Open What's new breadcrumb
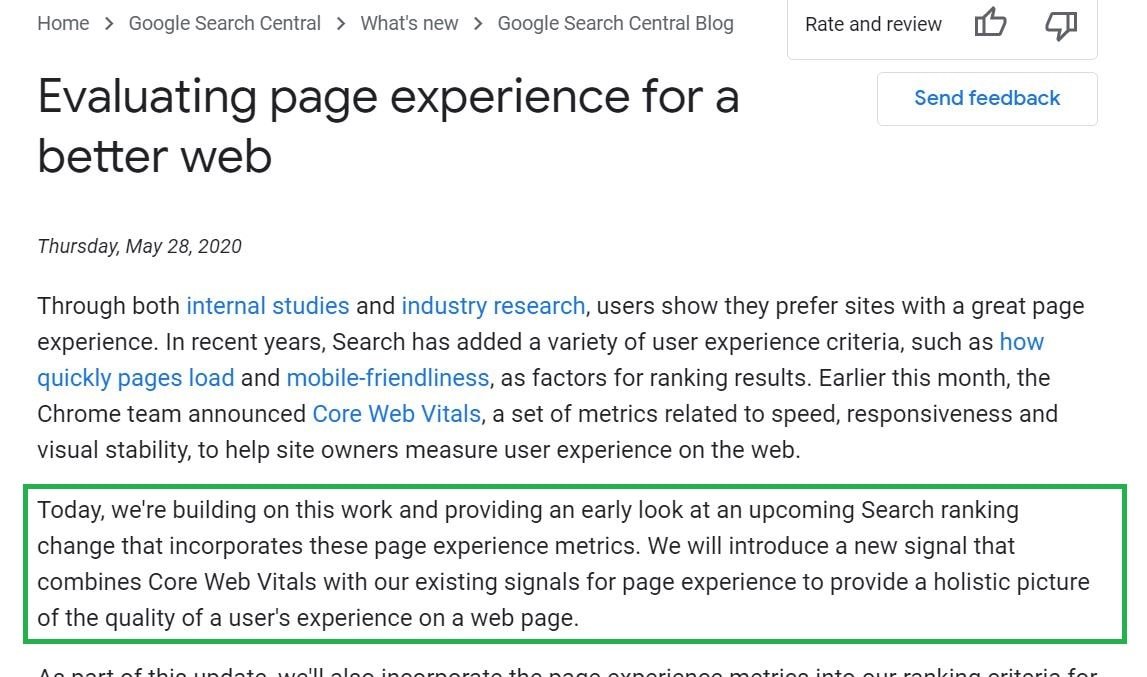The image size is (1147, 677). (x=409, y=23)
